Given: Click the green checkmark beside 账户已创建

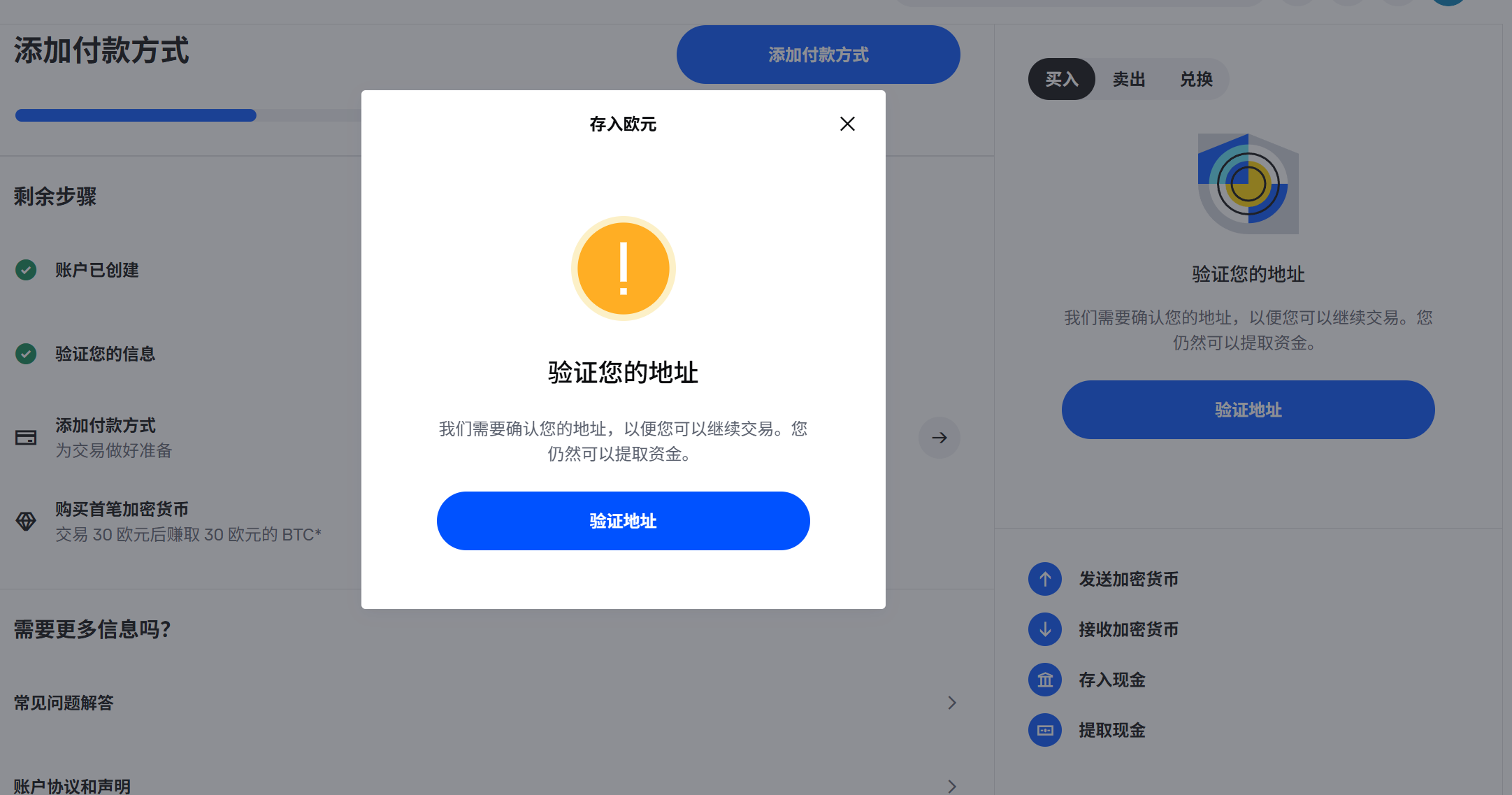Looking at the screenshot, I should pyautogui.click(x=26, y=270).
